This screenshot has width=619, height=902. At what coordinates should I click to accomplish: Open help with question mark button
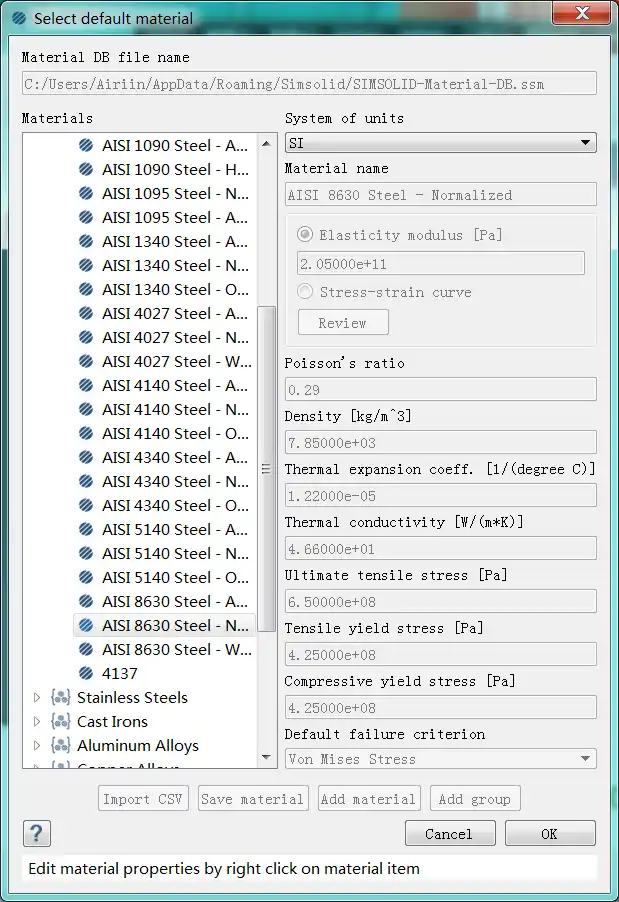tap(37, 833)
